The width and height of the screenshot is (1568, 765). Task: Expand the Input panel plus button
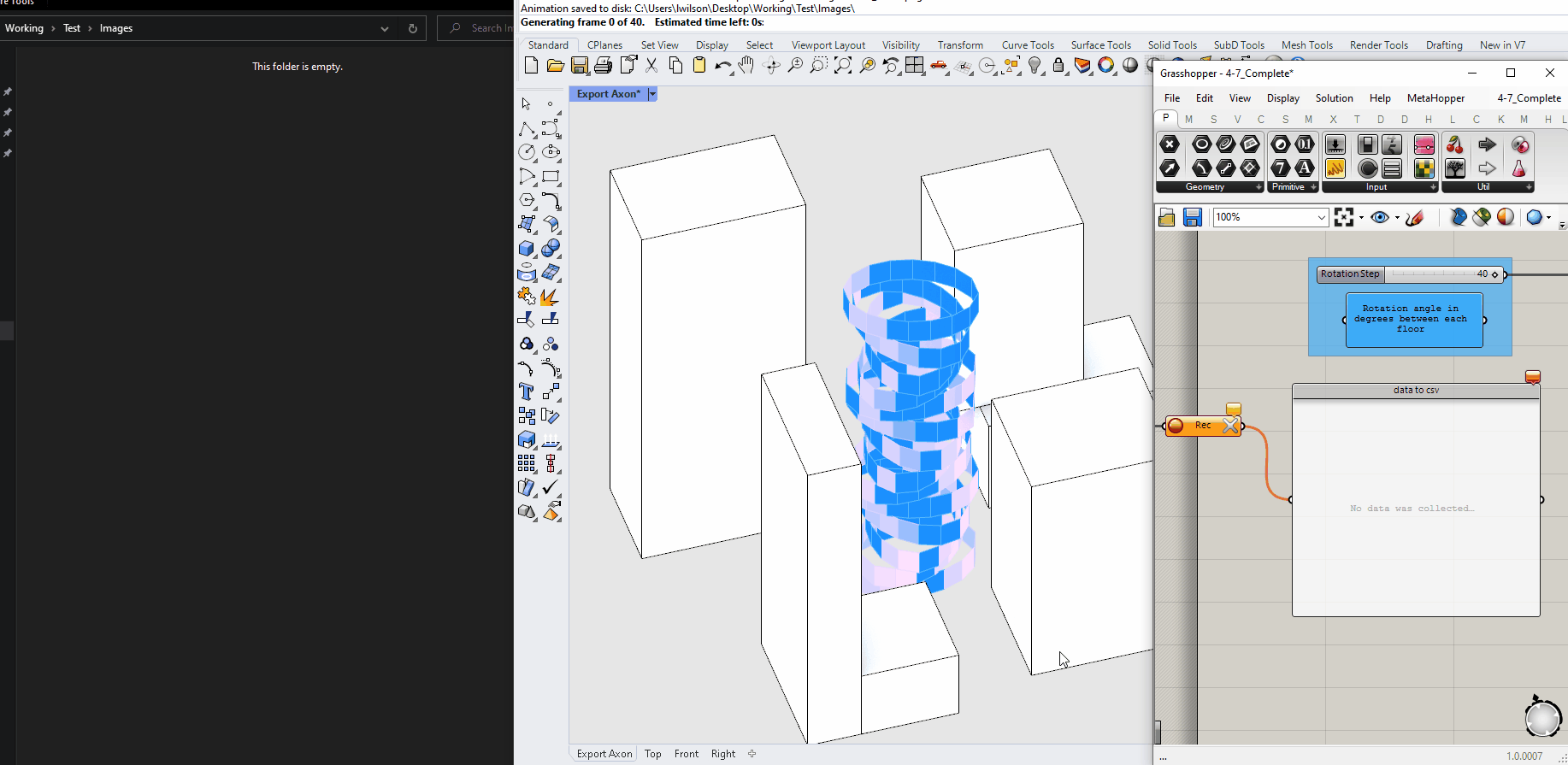pos(1433,187)
